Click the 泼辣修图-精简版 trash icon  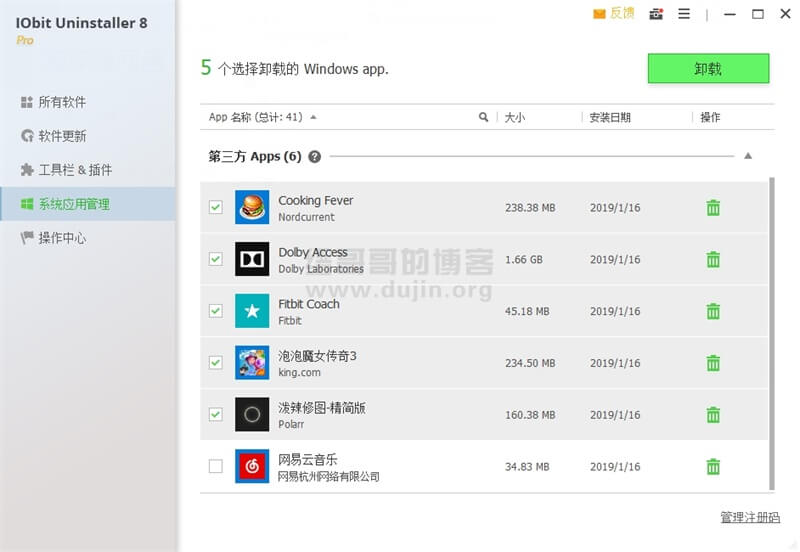(x=713, y=415)
